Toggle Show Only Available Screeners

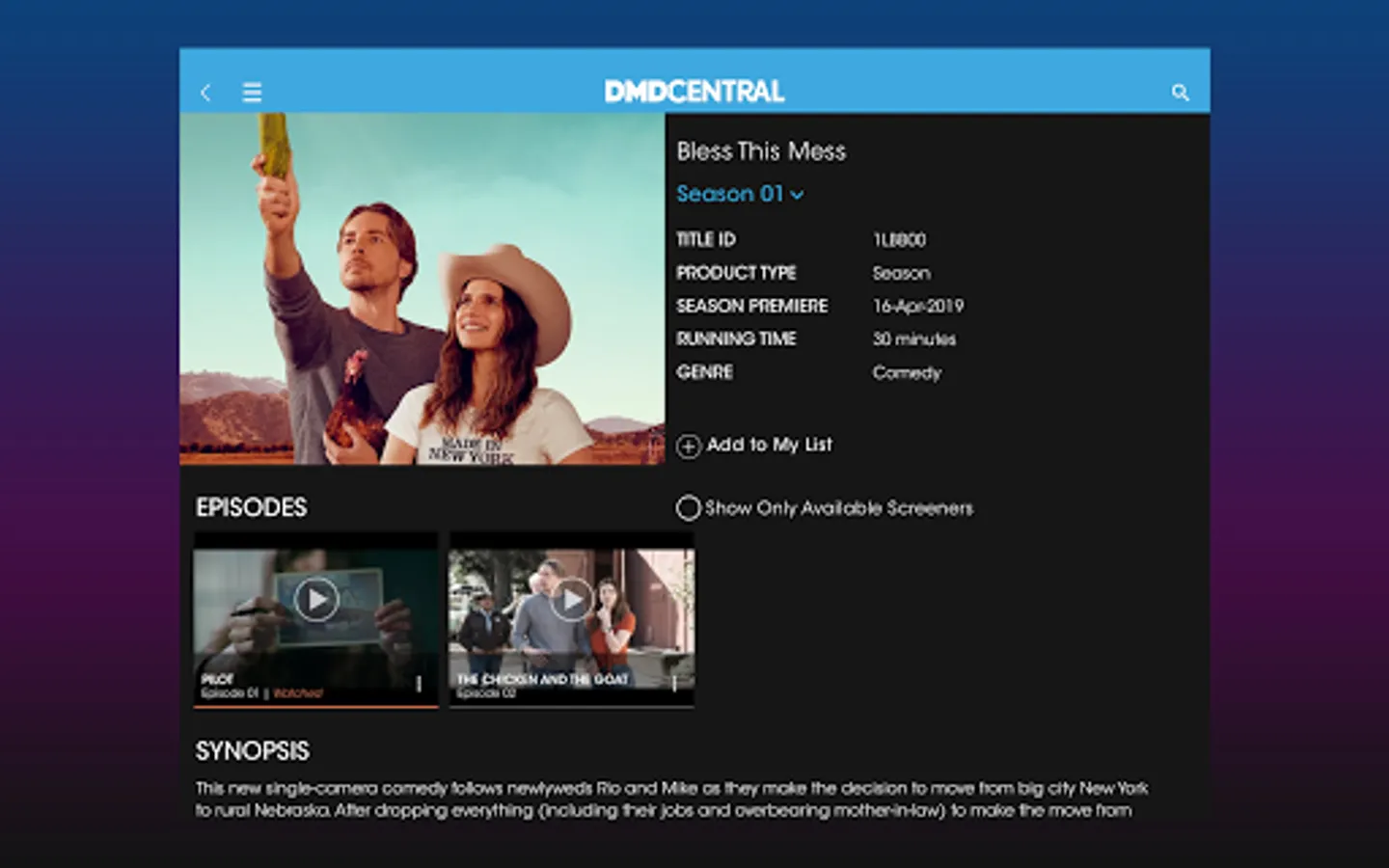tap(688, 508)
